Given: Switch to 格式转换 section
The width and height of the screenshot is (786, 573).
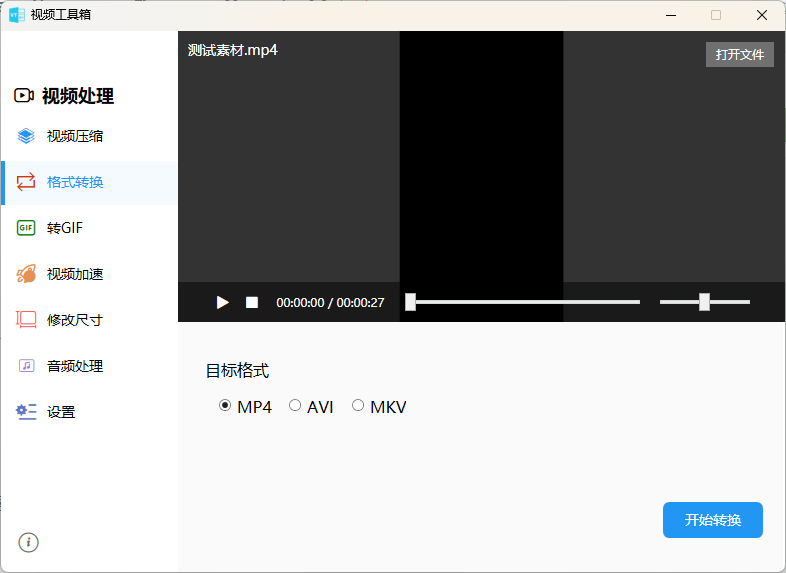Looking at the screenshot, I should (x=90, y=182).
